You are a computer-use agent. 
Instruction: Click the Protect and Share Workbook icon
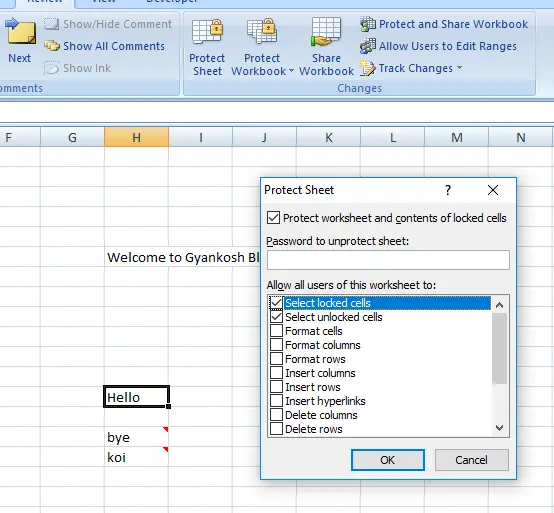click(368, 24)
